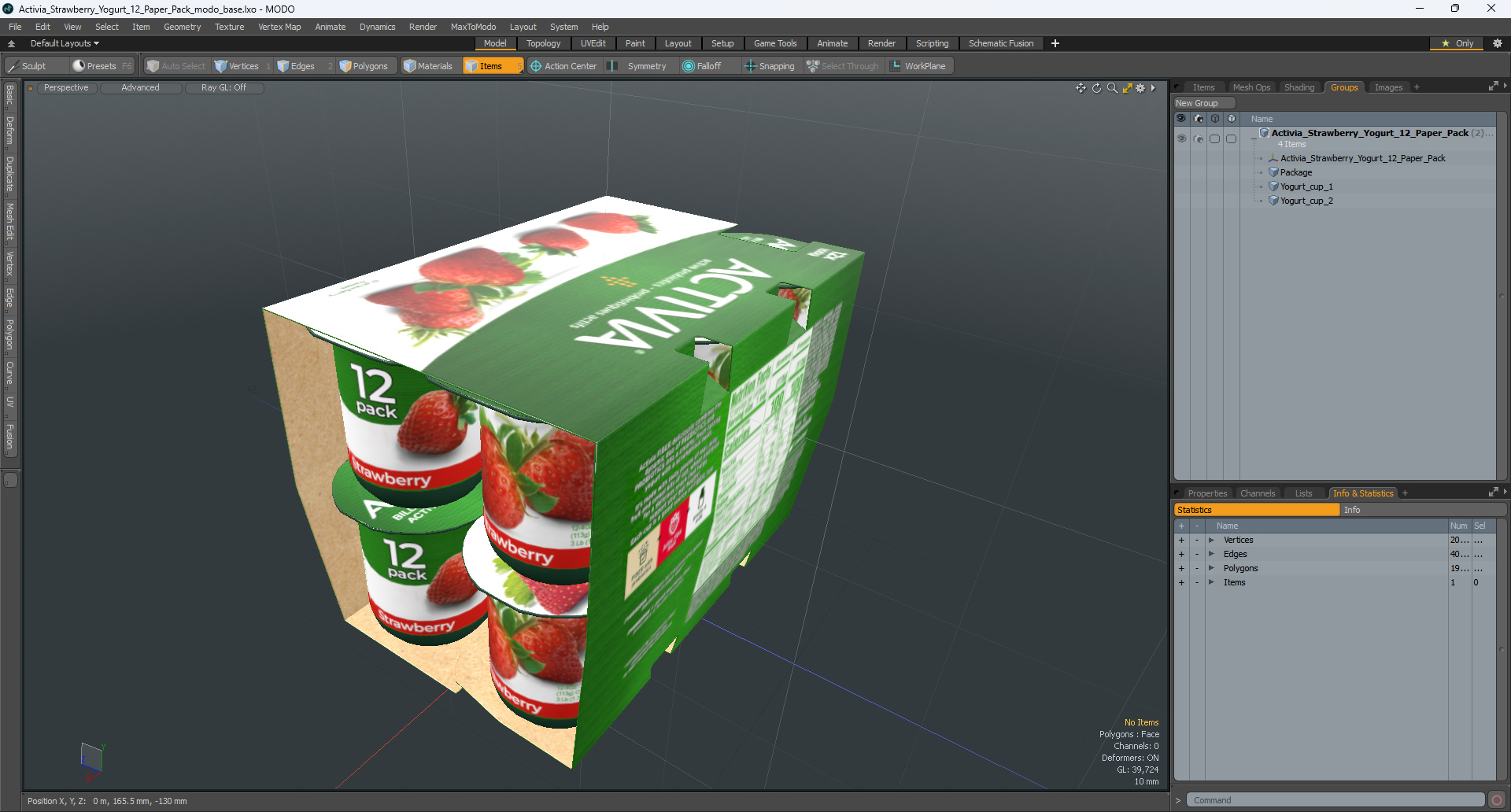Open the Texture menu
The image size is (1511, 812).
229,27
